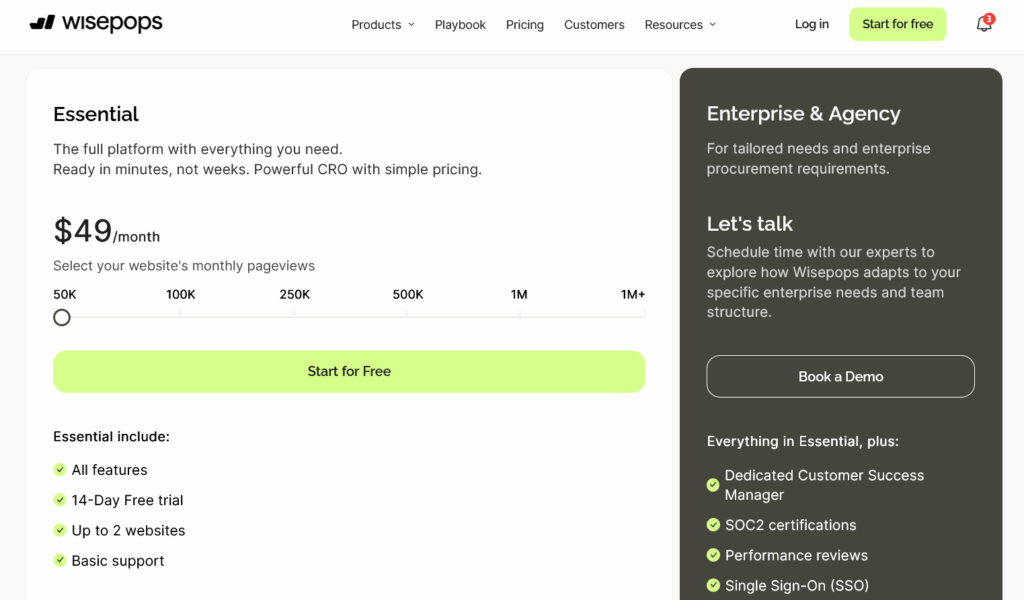Select the 1M+ pageviews label
Viewport: 1024px width, 600px height.
[633, 294]
